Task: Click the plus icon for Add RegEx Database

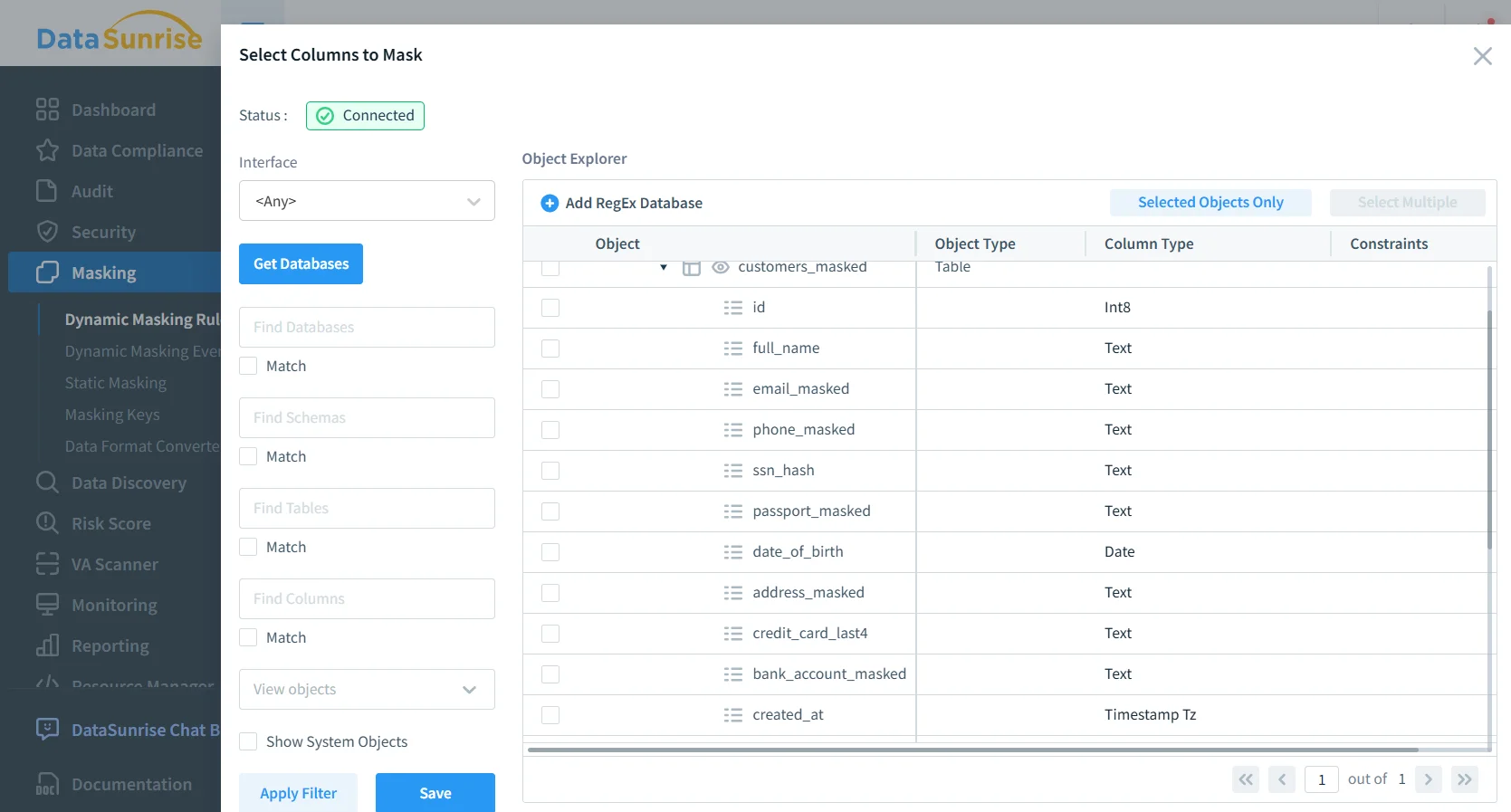Action: point(550,203)
